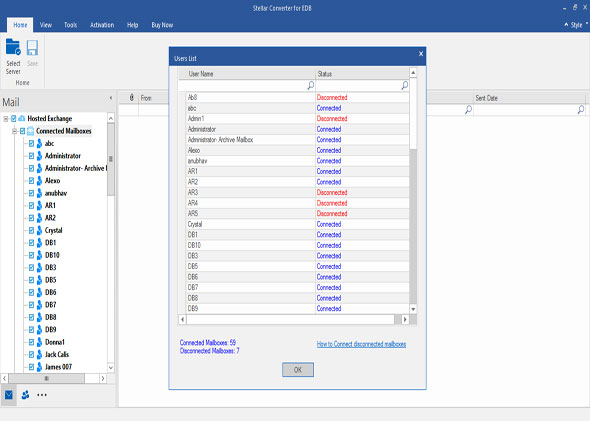Click the From column header

click(x=154, y=98)
